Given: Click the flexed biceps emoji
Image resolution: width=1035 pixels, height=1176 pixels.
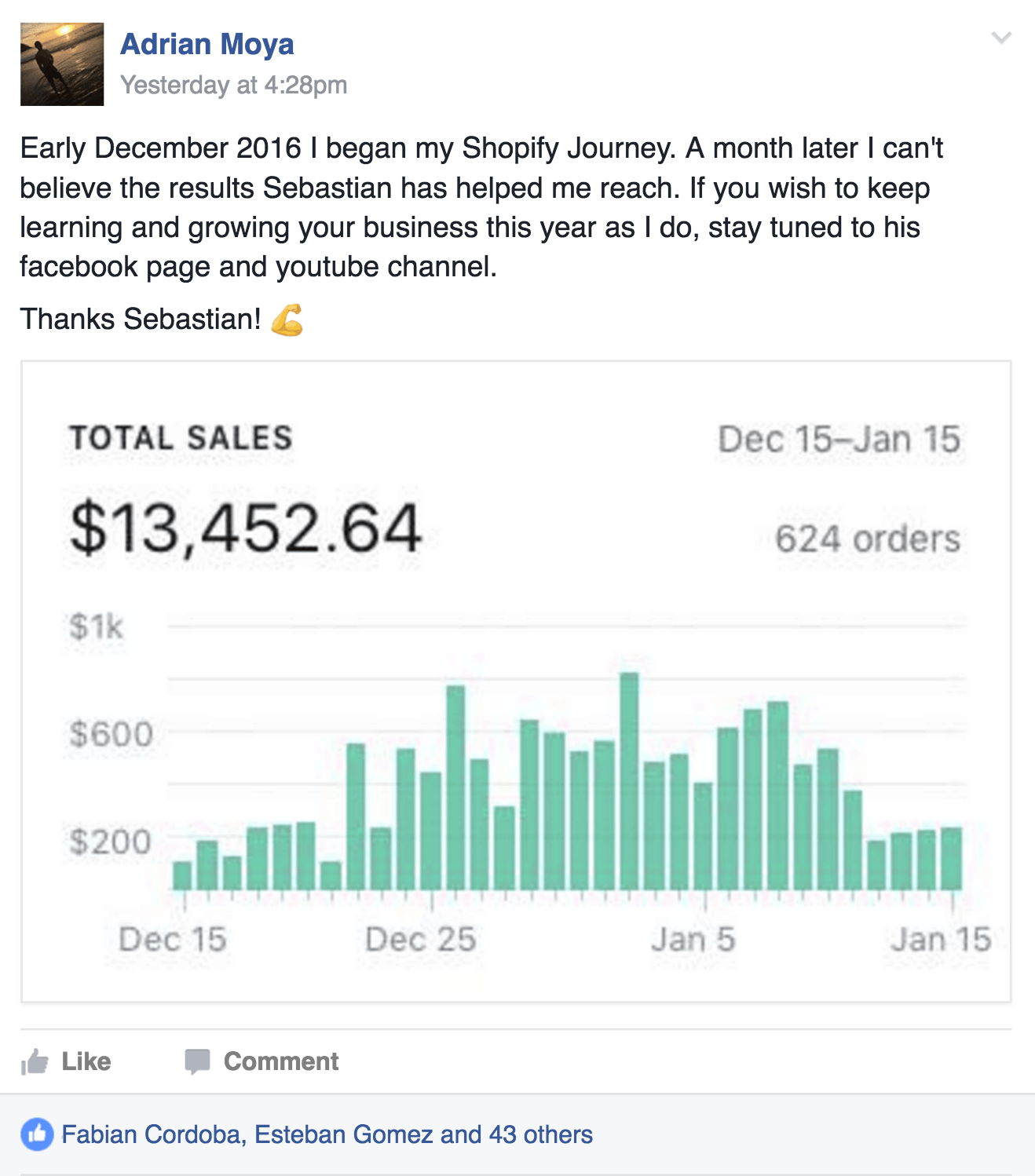Looking at the screenshot, I should [x=287, y=320].
